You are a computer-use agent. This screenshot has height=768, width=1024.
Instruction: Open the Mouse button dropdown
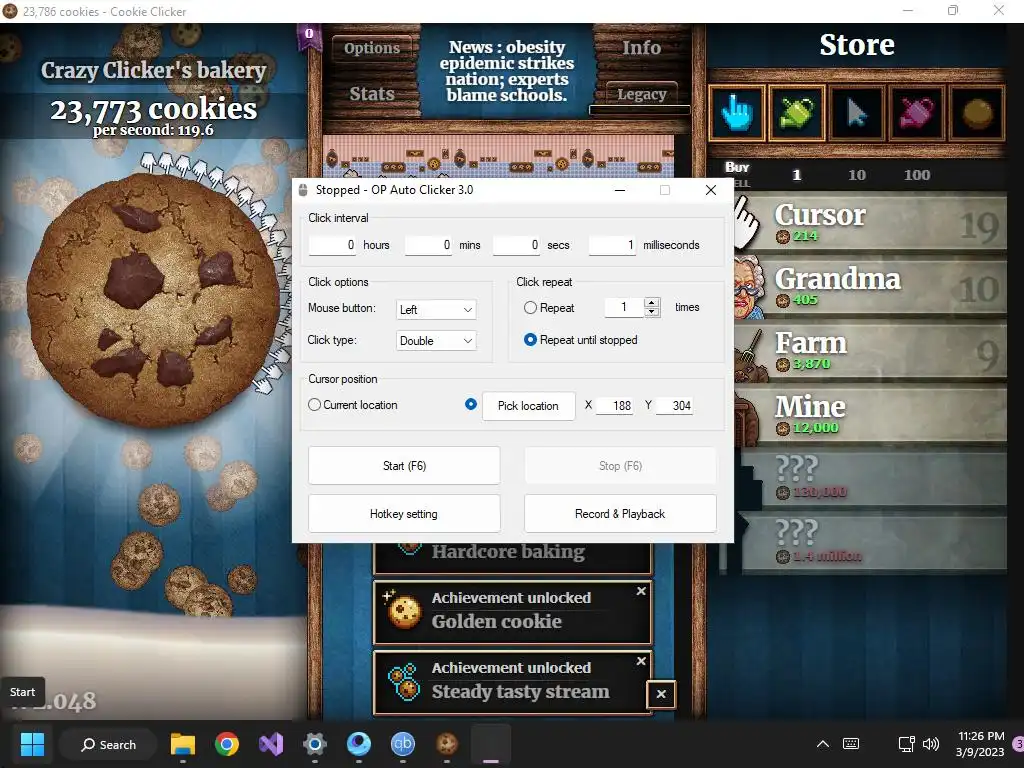(436, 310)
